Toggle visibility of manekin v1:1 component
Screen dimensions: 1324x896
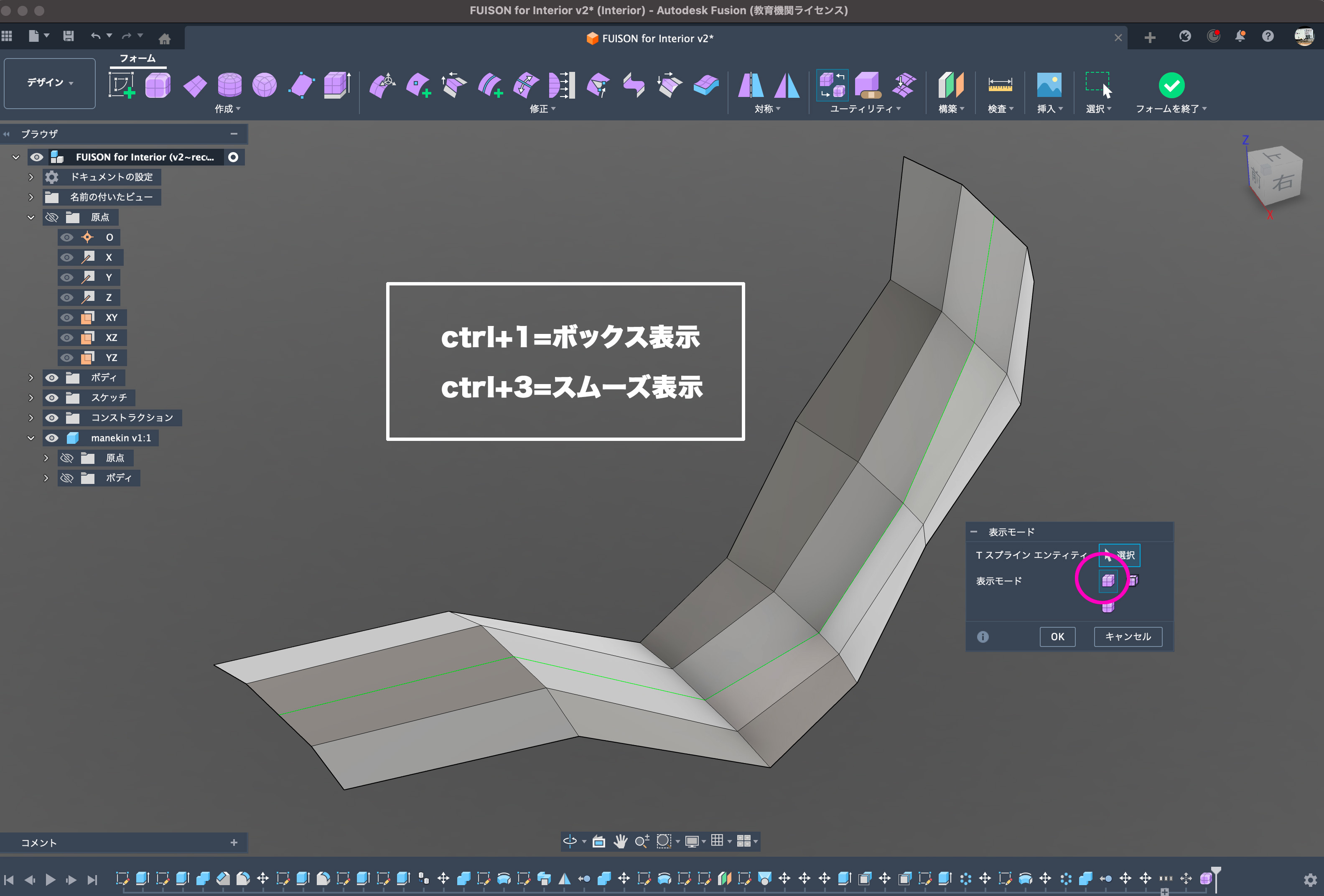click(x=52, y=438)
